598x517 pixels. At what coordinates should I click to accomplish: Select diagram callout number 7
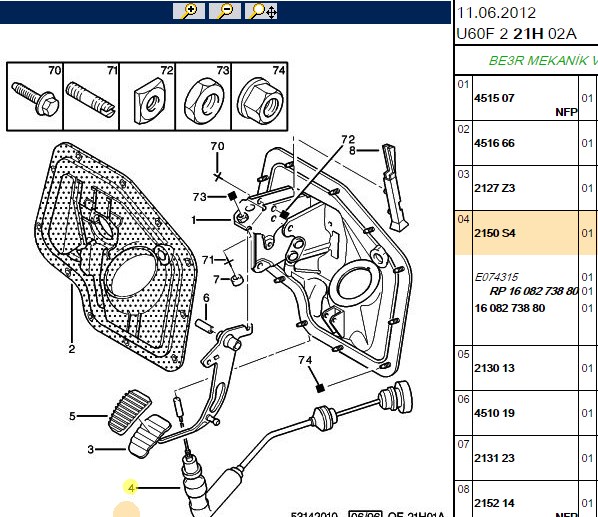tap(216, 279)
